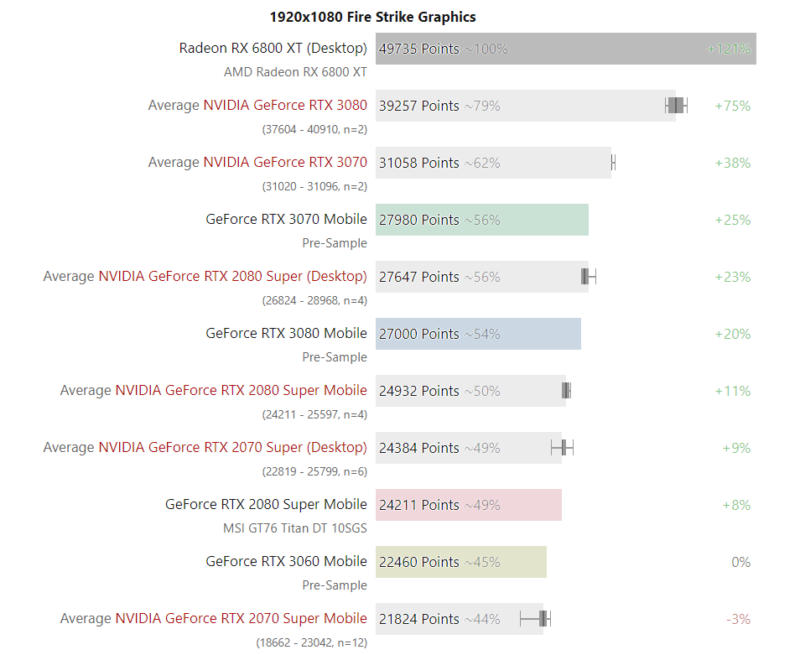Open the RTX 2070 Super Mobile link
Image resolution: width=800 pixels, height=655 pixels.
(x=241, y=618)
